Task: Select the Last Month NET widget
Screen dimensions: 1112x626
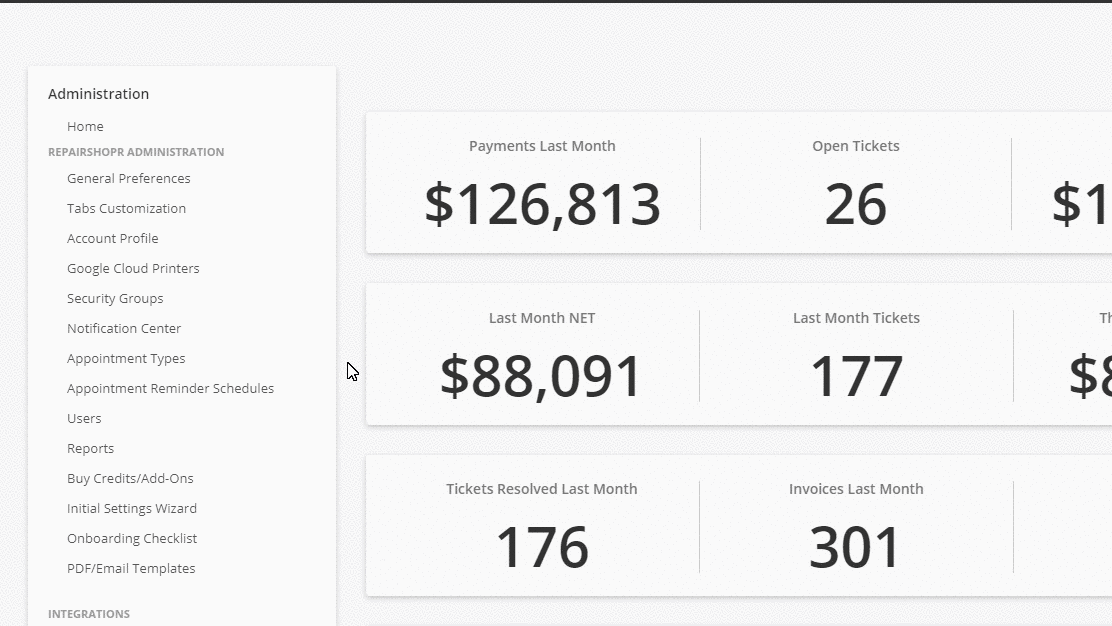Action: point(541,358)
